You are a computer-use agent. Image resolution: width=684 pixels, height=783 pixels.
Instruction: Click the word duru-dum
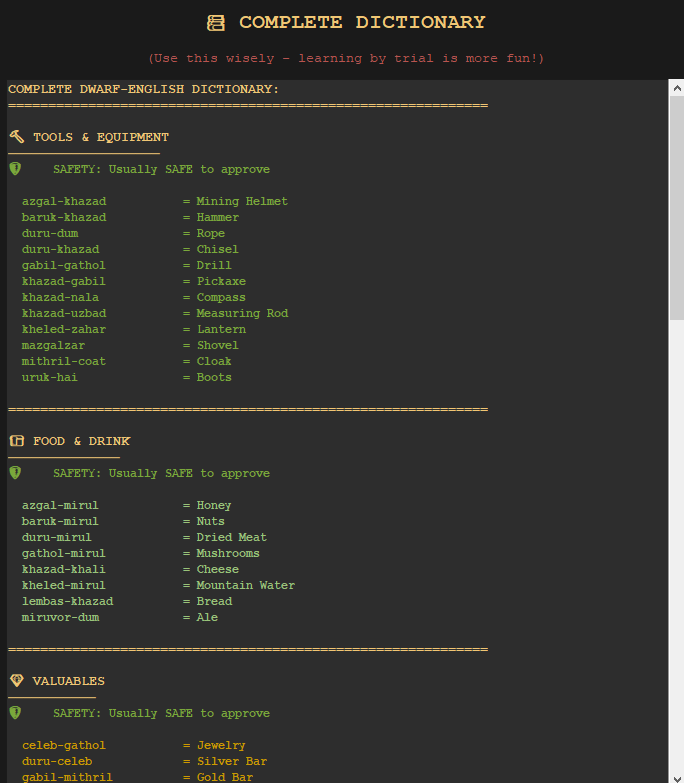tap(50, 233)
